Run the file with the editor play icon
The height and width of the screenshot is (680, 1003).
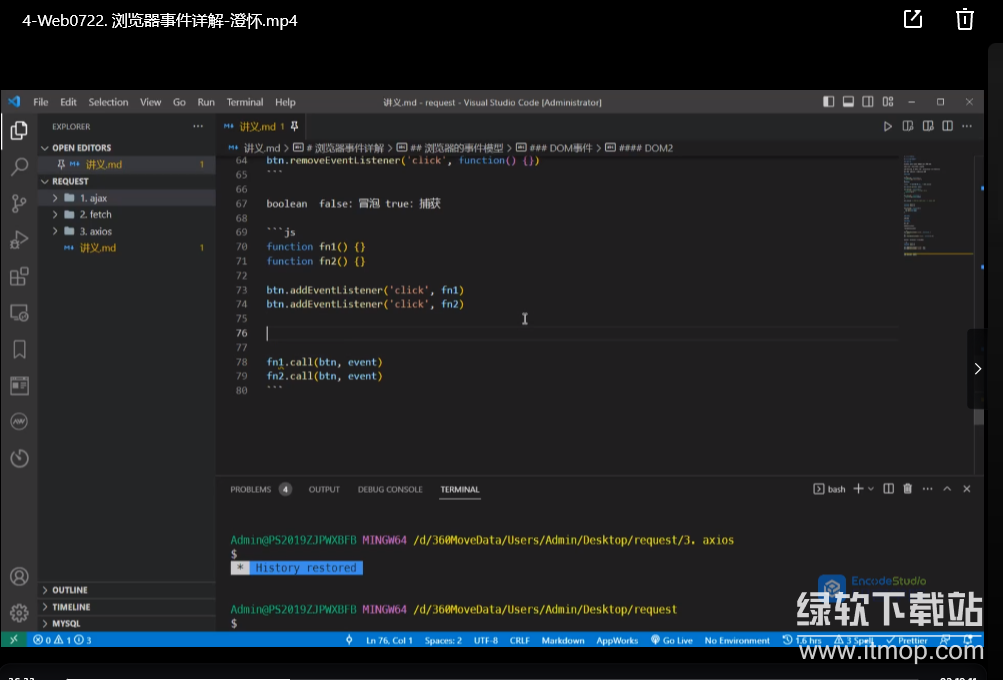887,126
